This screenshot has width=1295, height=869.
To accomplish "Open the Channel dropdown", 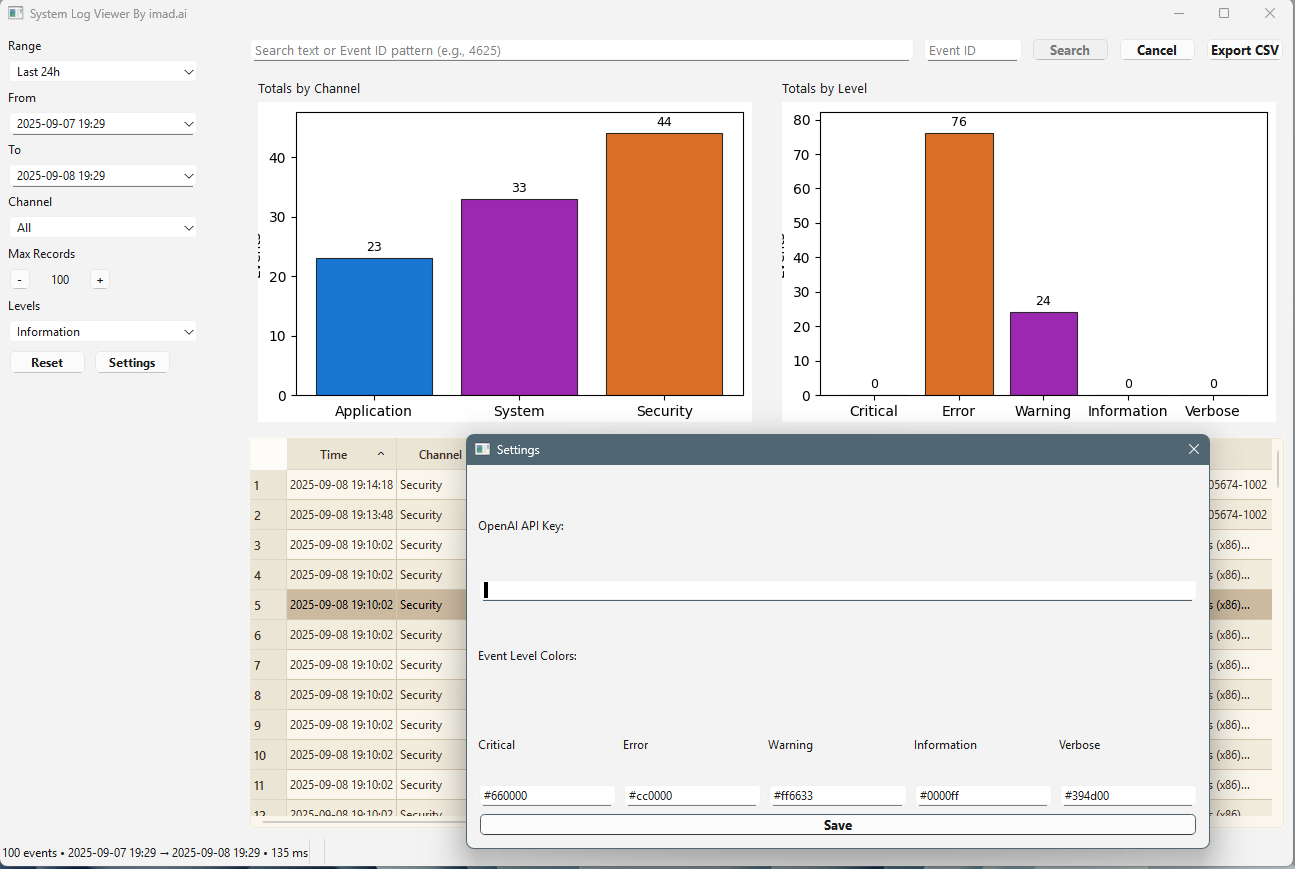I will (x=103, y=228).
